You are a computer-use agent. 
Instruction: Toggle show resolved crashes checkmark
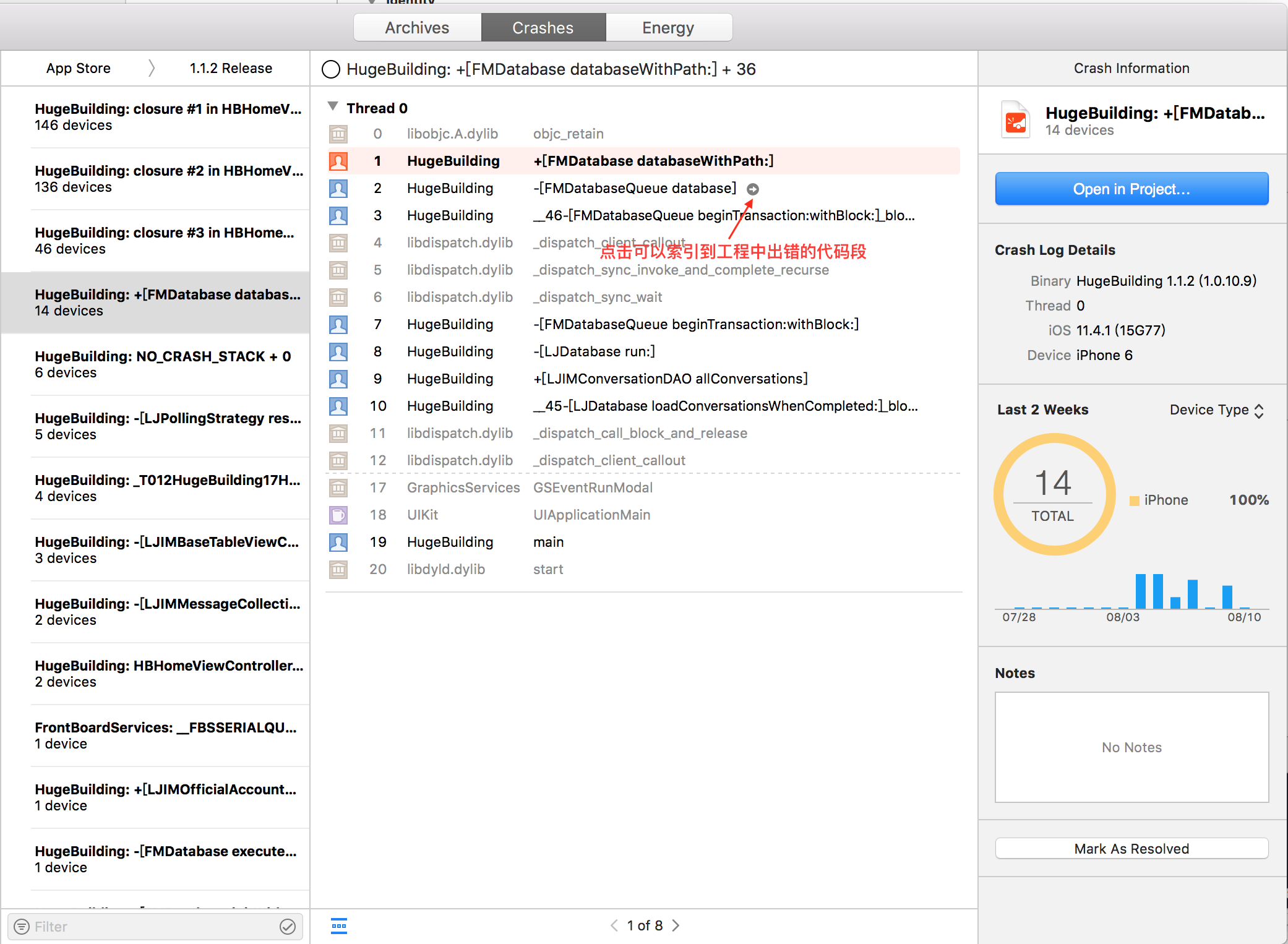(x=288, y=927)
